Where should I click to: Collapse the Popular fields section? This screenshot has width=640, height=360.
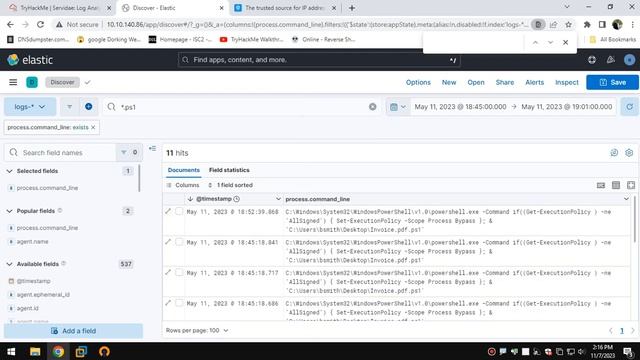(9, 211)
